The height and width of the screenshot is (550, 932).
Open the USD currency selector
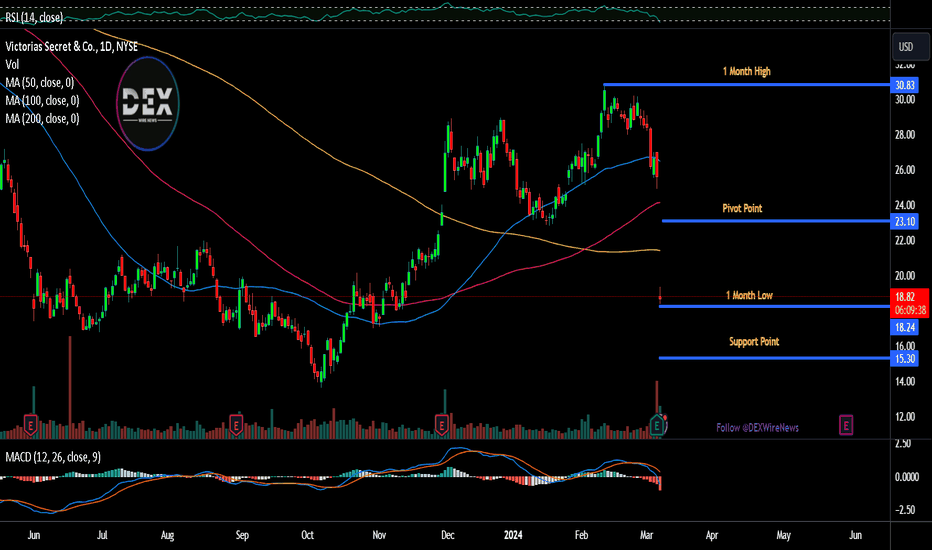[x=910, y=46]
